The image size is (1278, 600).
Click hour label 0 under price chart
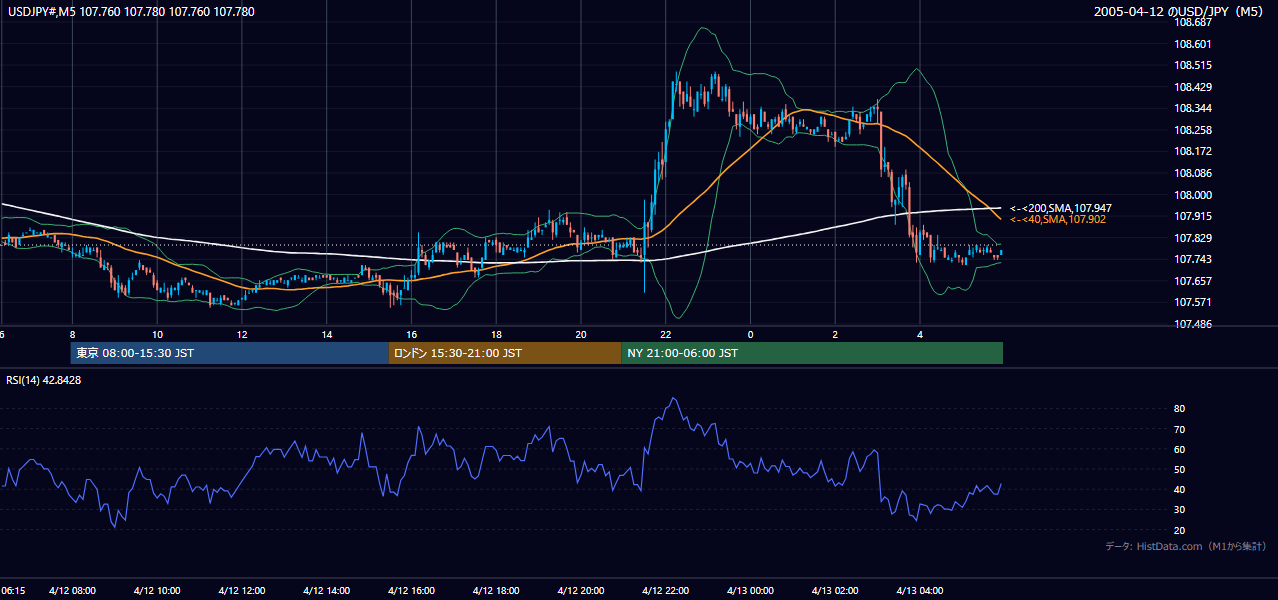coord(750,334)
